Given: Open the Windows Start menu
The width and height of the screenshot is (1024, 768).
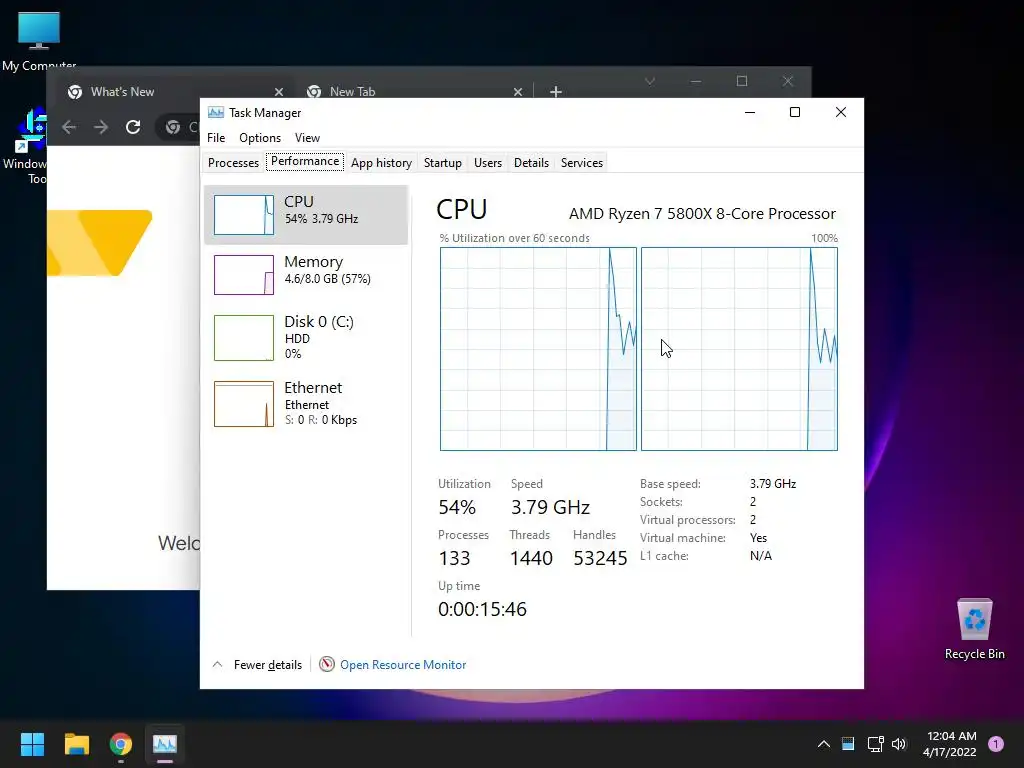Looking at the screenshot, I should (32, 744).
